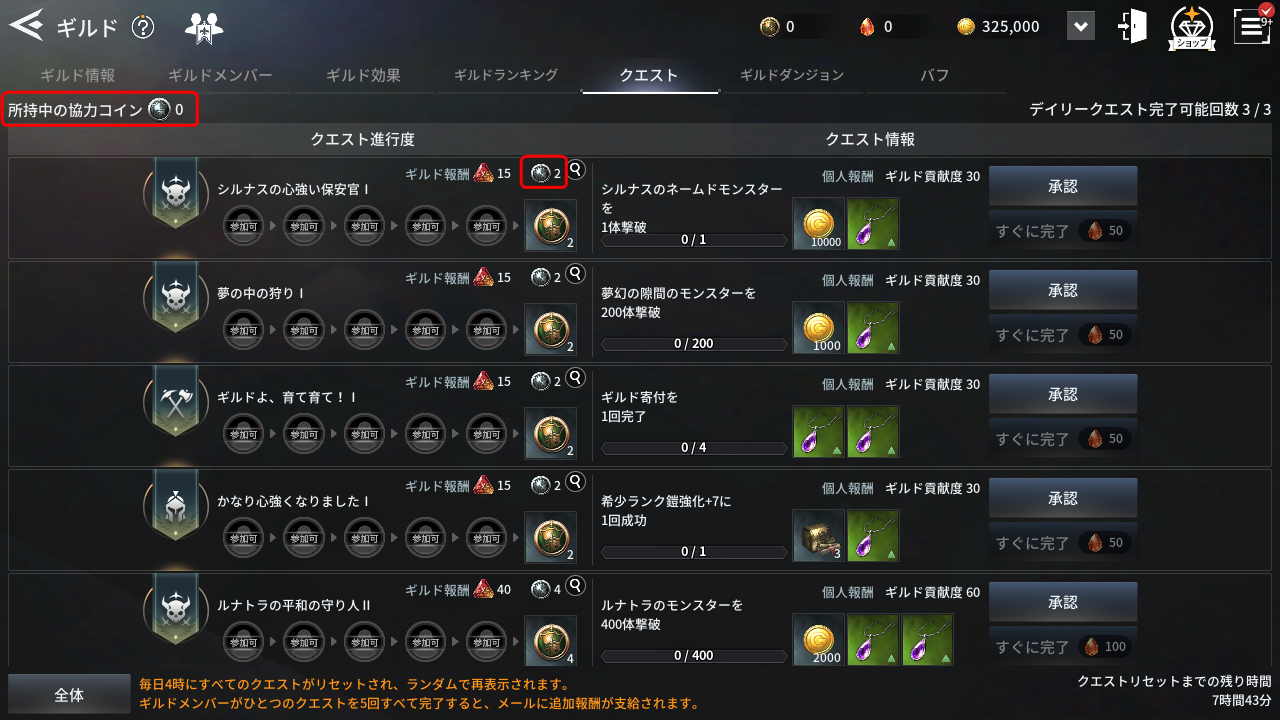Expand the currency dropdown arrow
1280x720 pixels.
click(x=1081, y=26)
